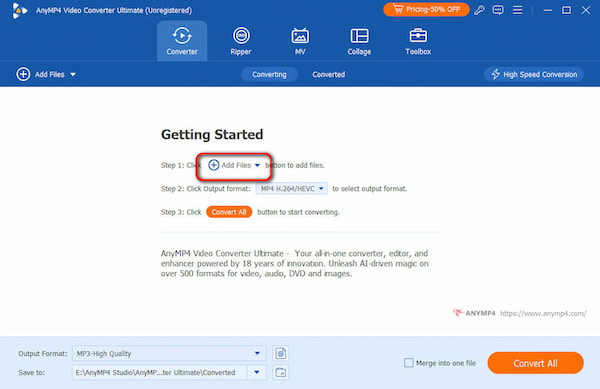The width and height of the screenshot is (600, 389).
Task: Open the MP4 H.264/HEVC format dropdown
Action: pyautogui.click(x=292, y=189)
